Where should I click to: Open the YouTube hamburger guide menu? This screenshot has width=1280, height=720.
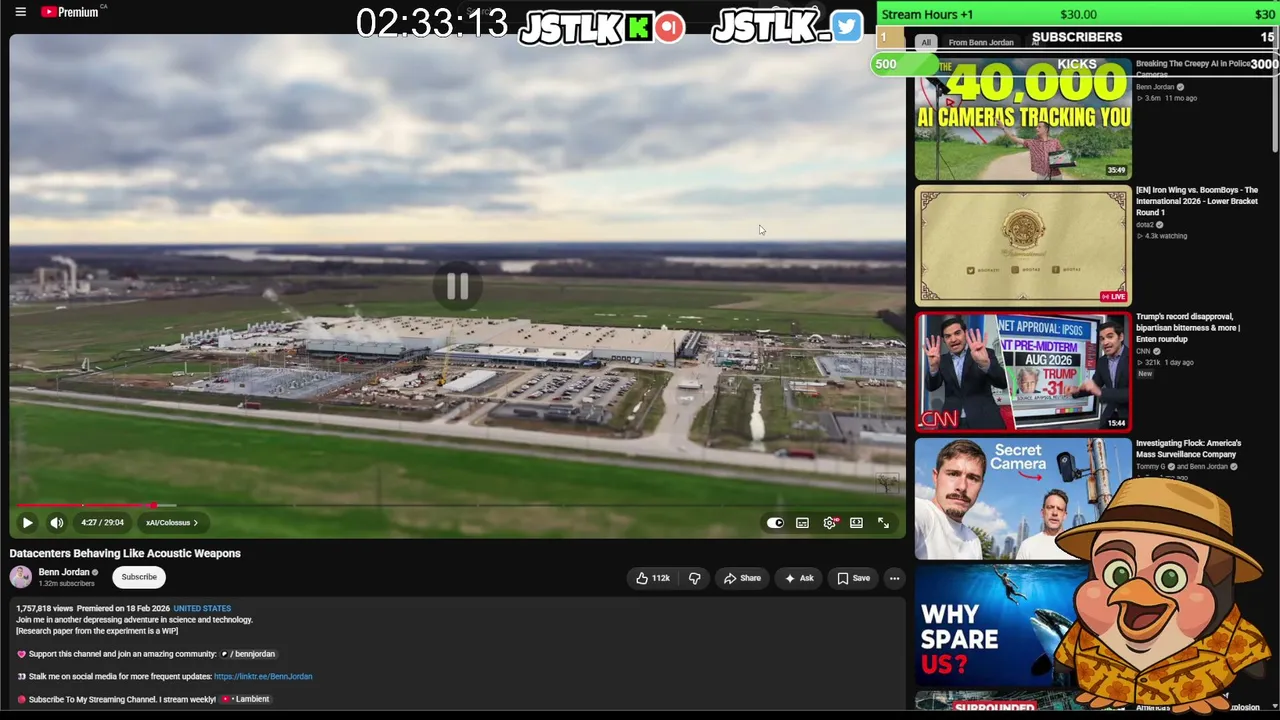click(20, 12)
